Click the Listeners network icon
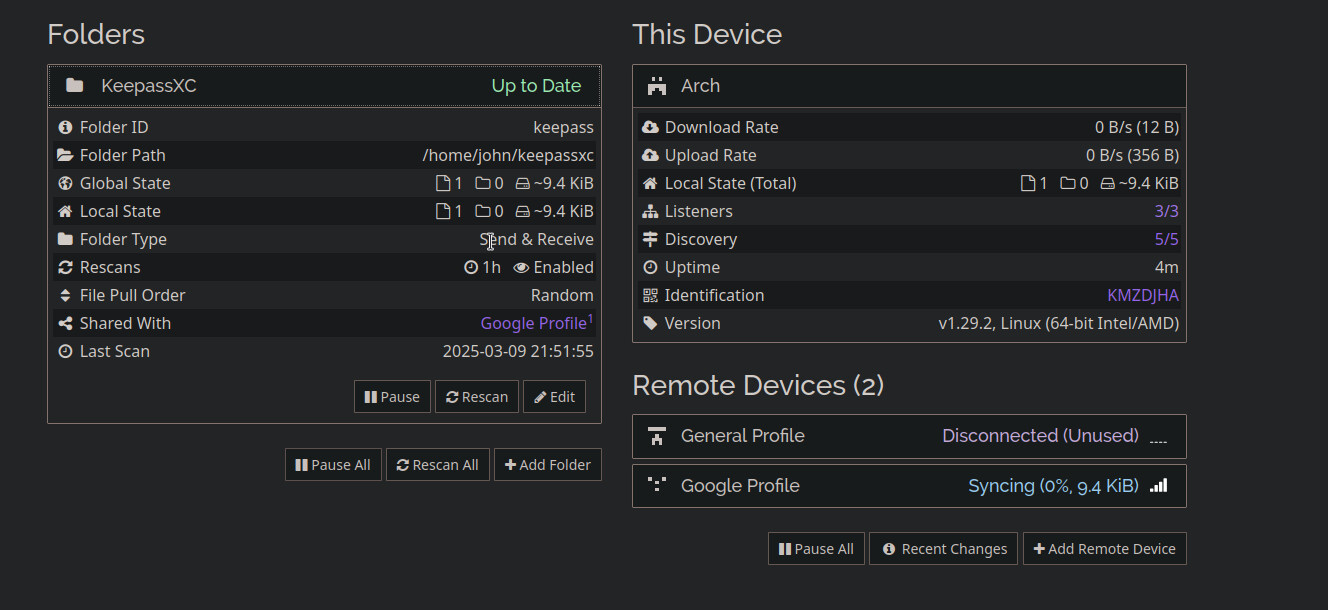This screenshot has height=610, width=1328. (650, 212)
